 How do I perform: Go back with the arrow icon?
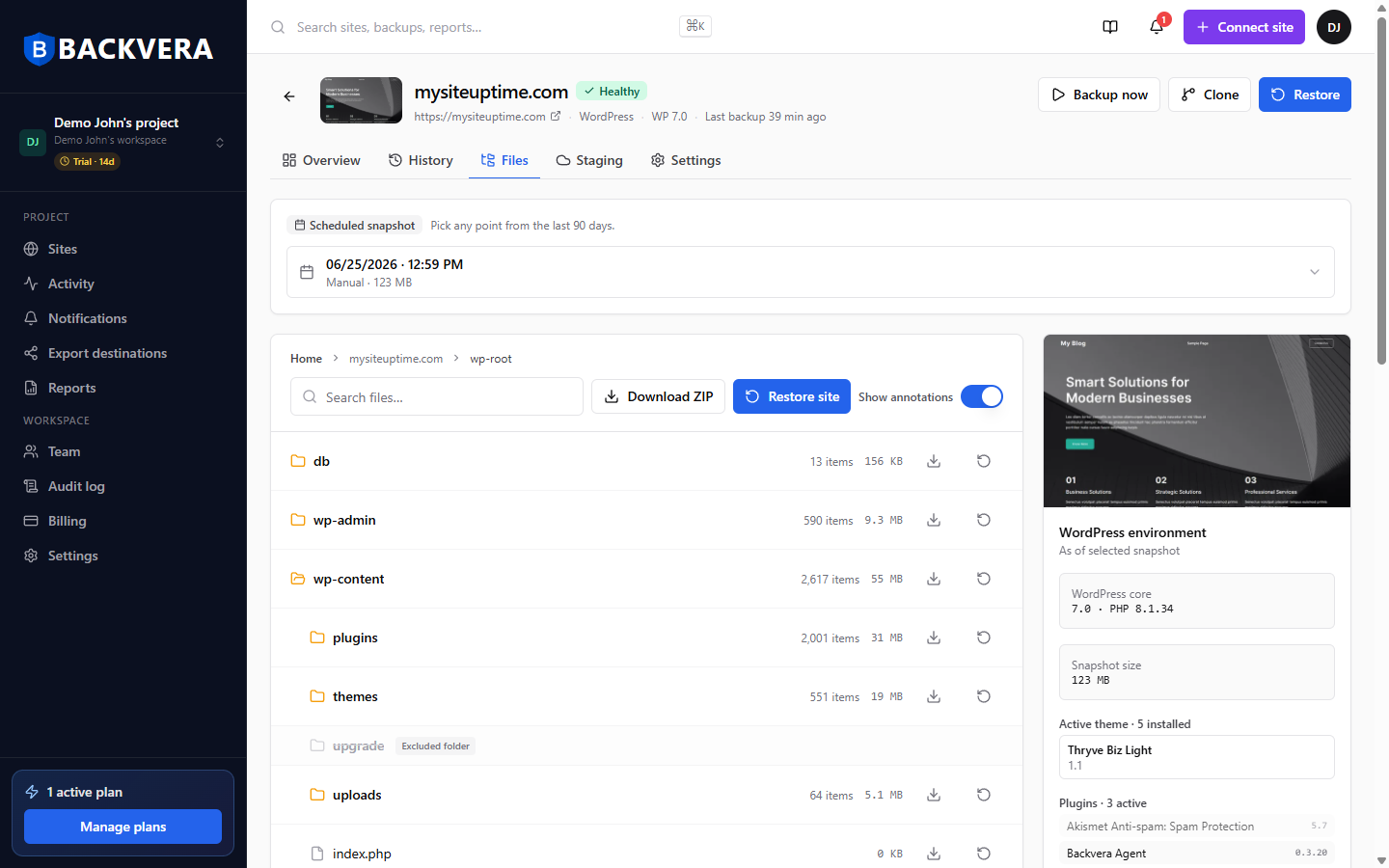[x=289, y=95]
